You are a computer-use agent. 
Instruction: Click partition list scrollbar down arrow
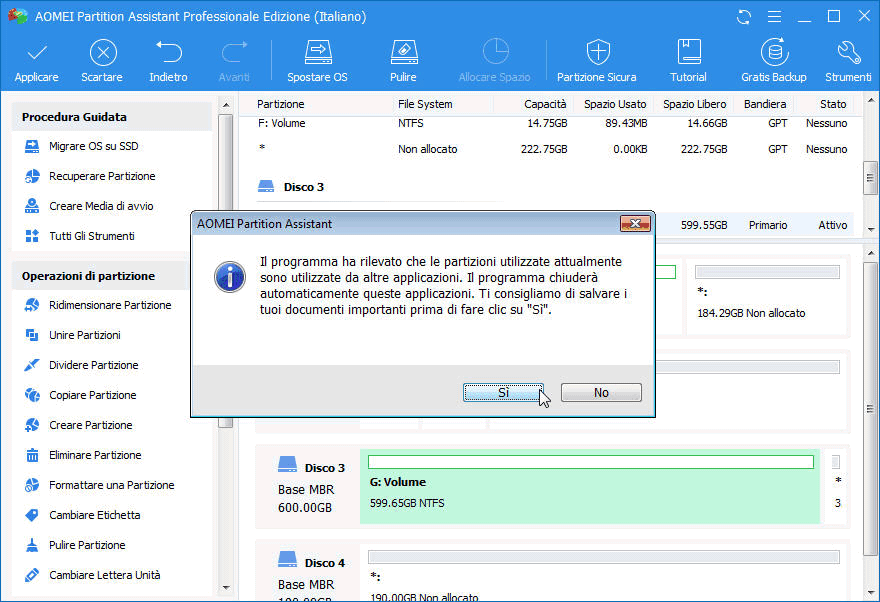(x=870, y=229)
